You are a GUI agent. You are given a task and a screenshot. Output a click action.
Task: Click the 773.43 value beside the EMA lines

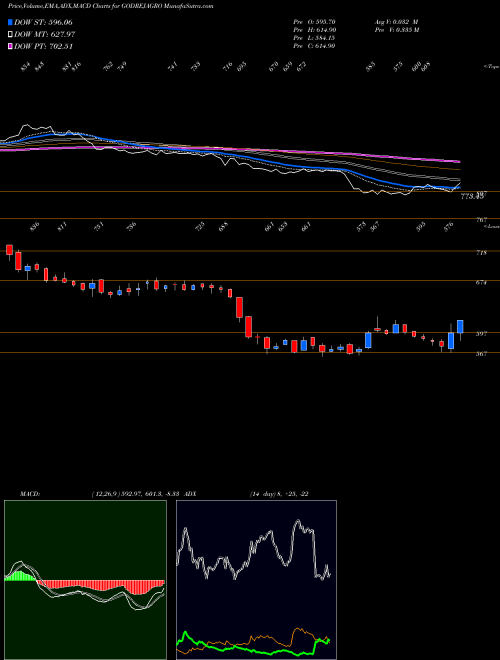click(x=473, y=196)
